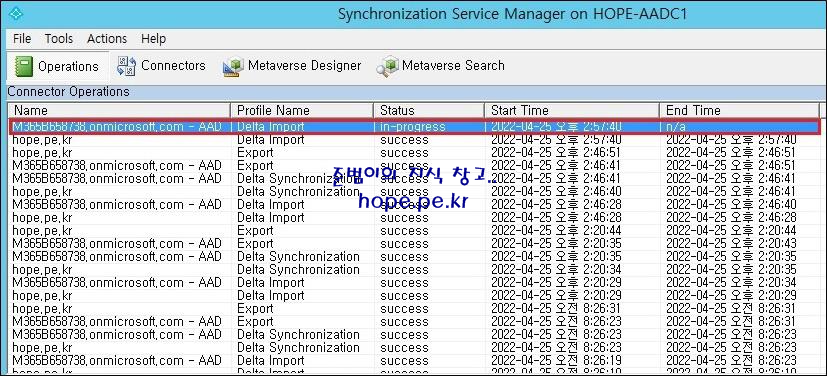Select hope.pe.kr Delta Import row started 오후 2:57:40

click(414, 140)
